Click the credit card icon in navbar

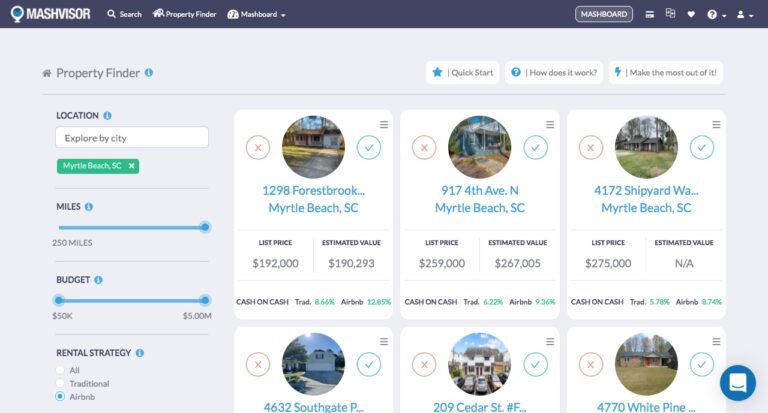pyautogui.click(x=650, y=14)
